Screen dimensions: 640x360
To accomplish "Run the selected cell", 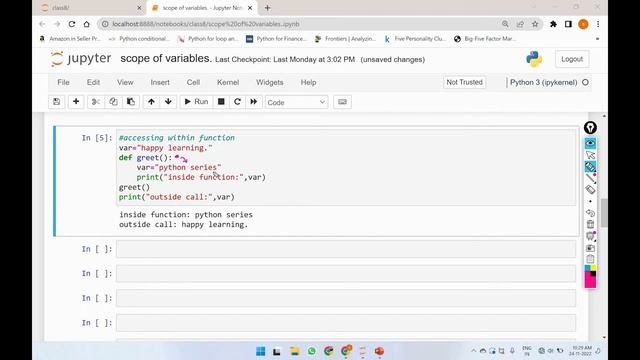I will 196,102.
